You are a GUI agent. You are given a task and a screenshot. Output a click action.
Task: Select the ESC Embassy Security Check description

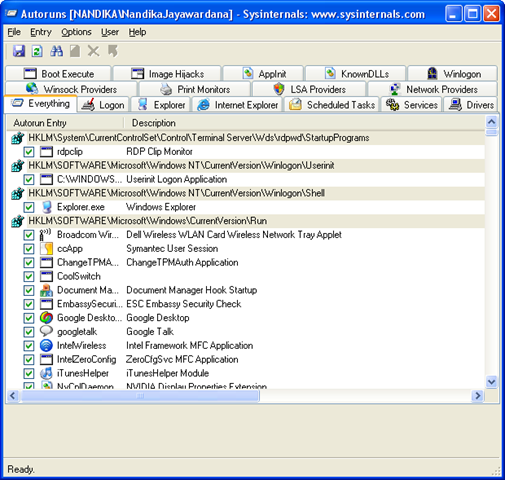pyautogui.click(x=184, y=304)
